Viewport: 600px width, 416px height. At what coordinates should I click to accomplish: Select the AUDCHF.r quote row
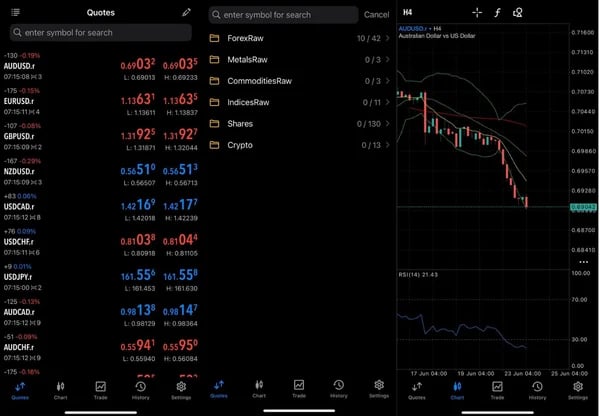tap(101, 348)
